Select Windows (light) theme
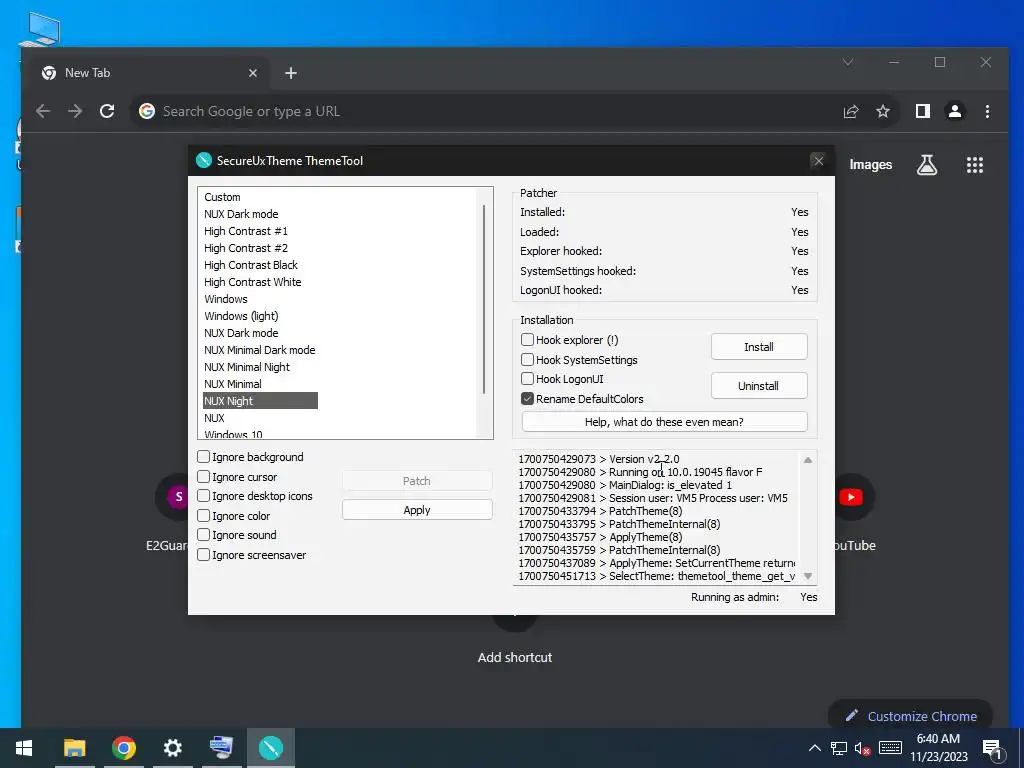Viewport: 1024px width, 768px height. click(241, 316)
